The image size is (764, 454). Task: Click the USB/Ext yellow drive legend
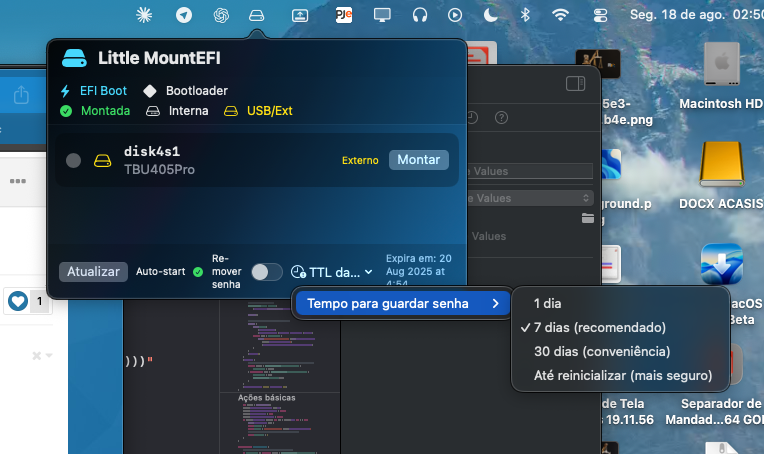258,111
